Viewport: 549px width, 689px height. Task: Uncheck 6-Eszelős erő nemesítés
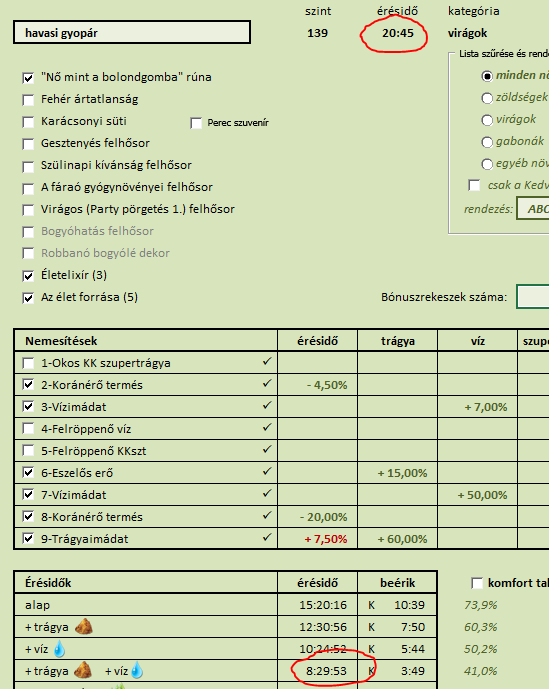click(28, 473)
